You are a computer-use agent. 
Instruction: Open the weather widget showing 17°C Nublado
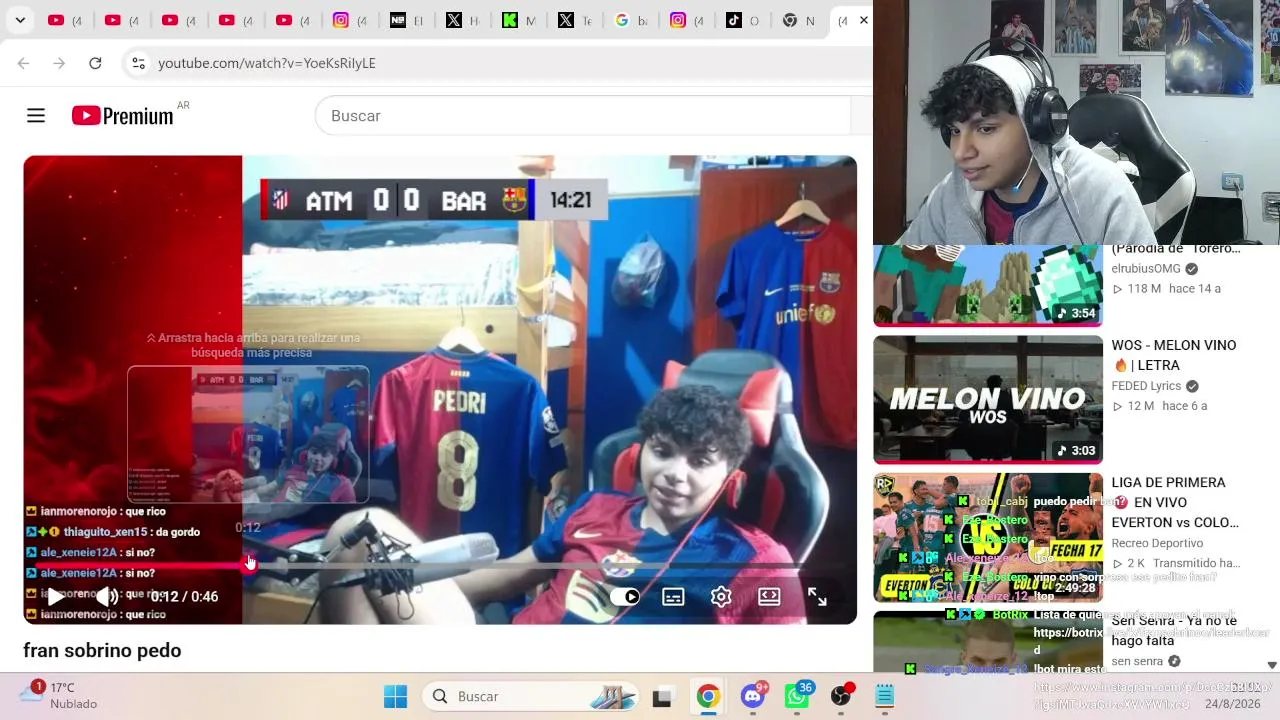pyautogui.click(x=60, y=695)
